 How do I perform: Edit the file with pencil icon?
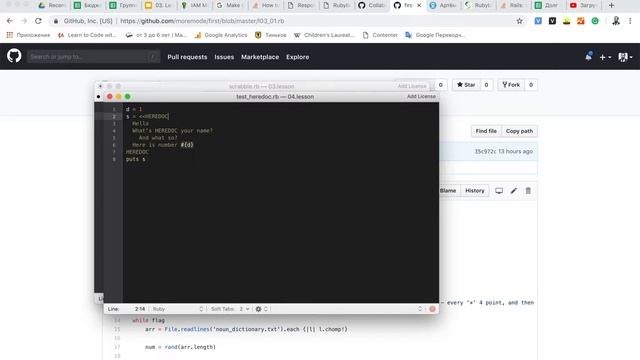(x=513, y=191)
